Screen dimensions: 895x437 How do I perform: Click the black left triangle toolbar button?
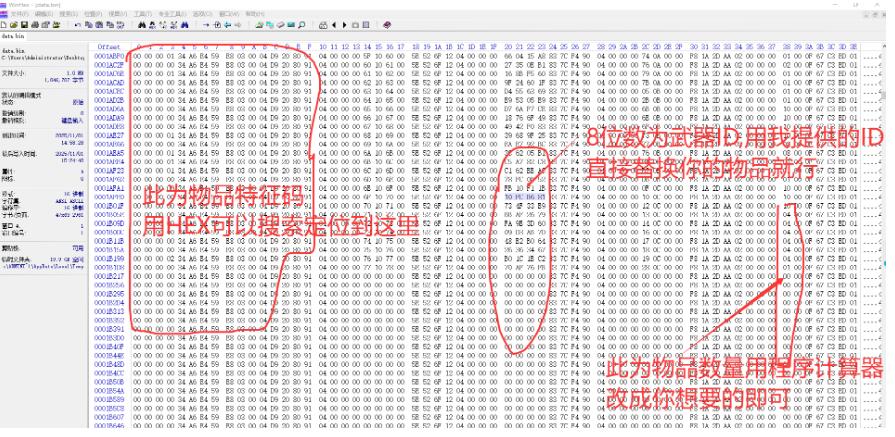334,25
